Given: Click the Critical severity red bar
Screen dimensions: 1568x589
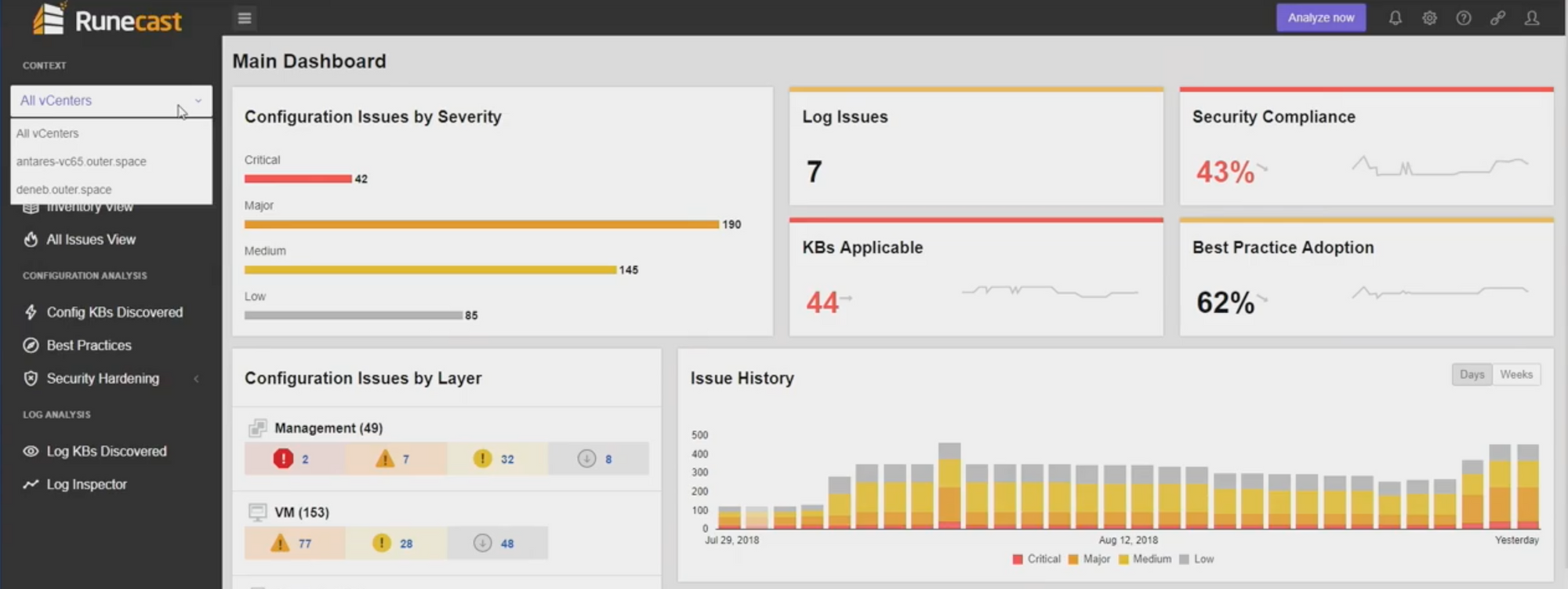Looking at the screenshot, I should (298, 179).
